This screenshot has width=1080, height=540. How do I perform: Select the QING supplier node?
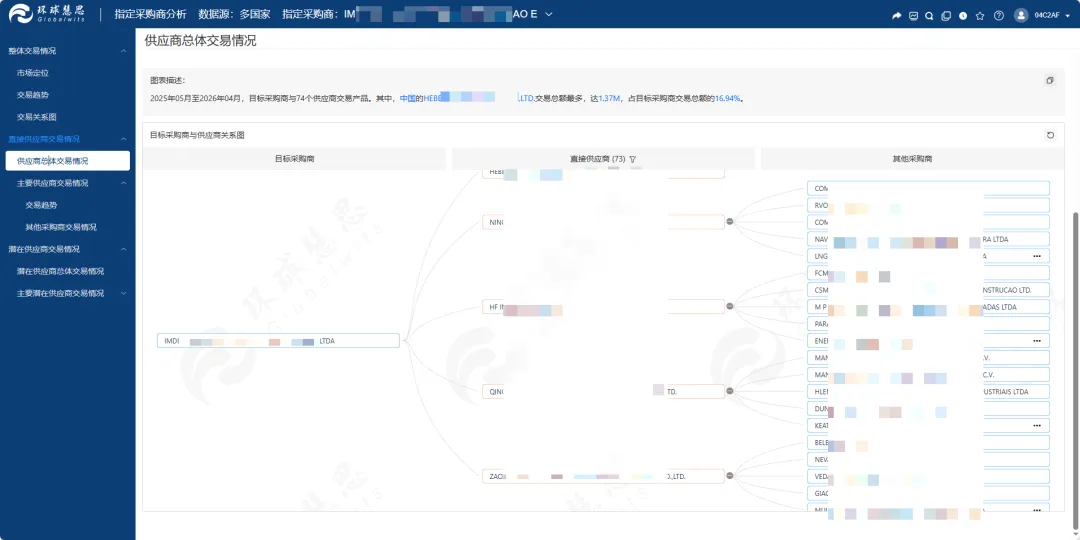(x=603, y=391)
